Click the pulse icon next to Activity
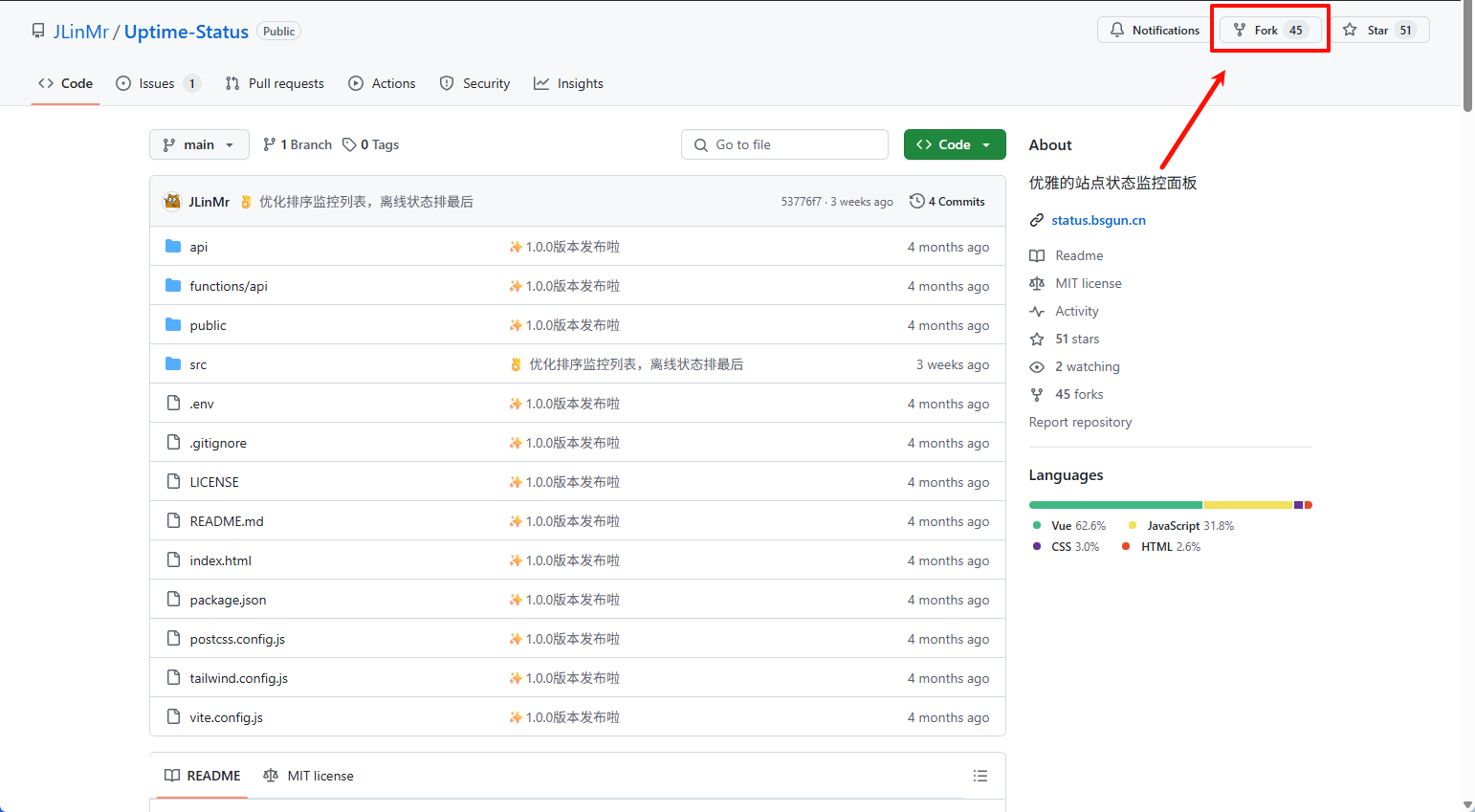This screenshot has width=1475, height=812. pyautogui.click(x=1037, y=311)
